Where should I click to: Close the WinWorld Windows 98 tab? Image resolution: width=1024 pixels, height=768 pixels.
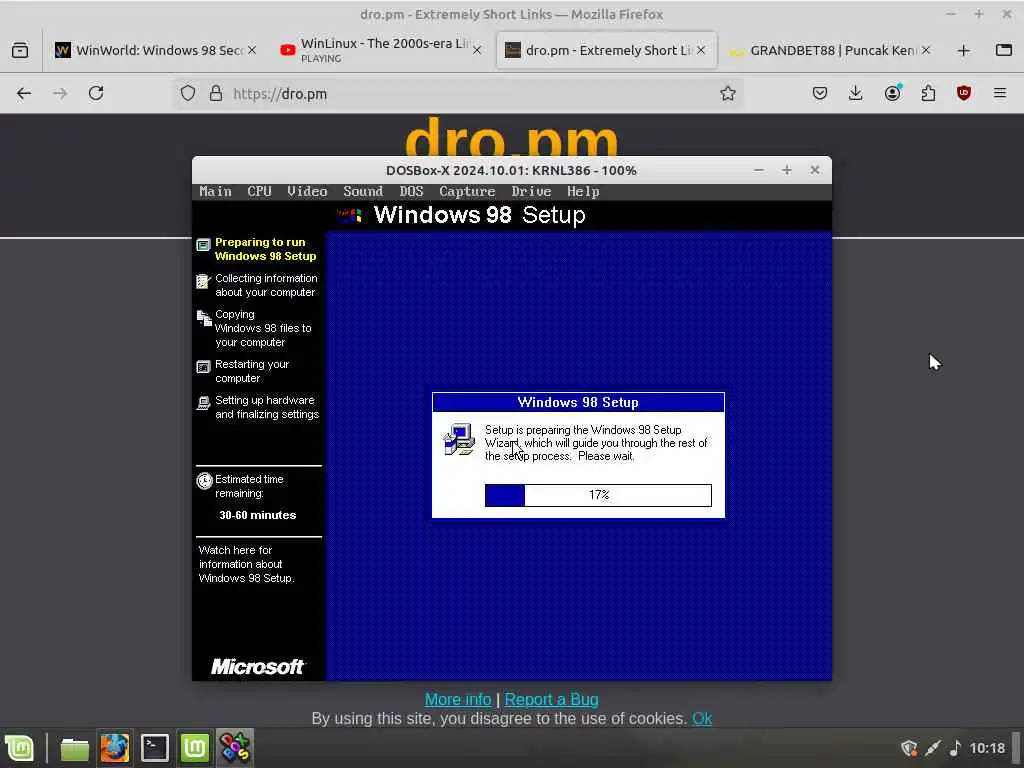pos(252,50)
